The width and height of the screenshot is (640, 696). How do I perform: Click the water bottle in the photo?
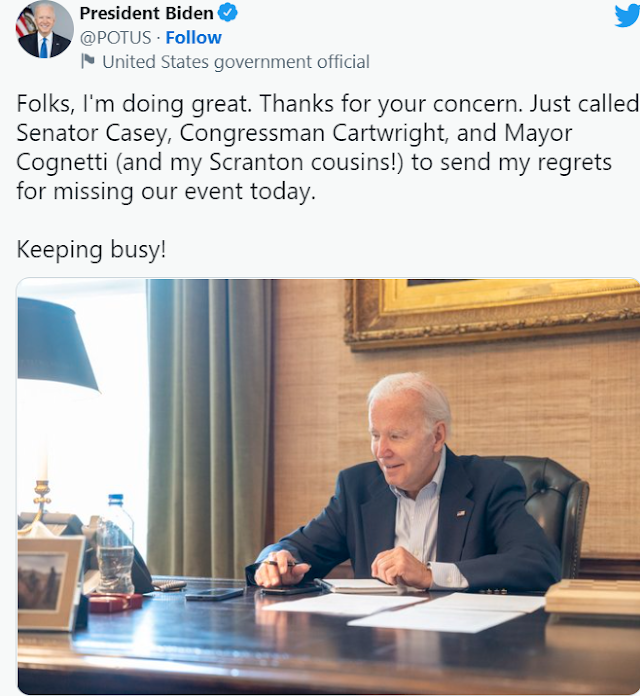point(115,544)
